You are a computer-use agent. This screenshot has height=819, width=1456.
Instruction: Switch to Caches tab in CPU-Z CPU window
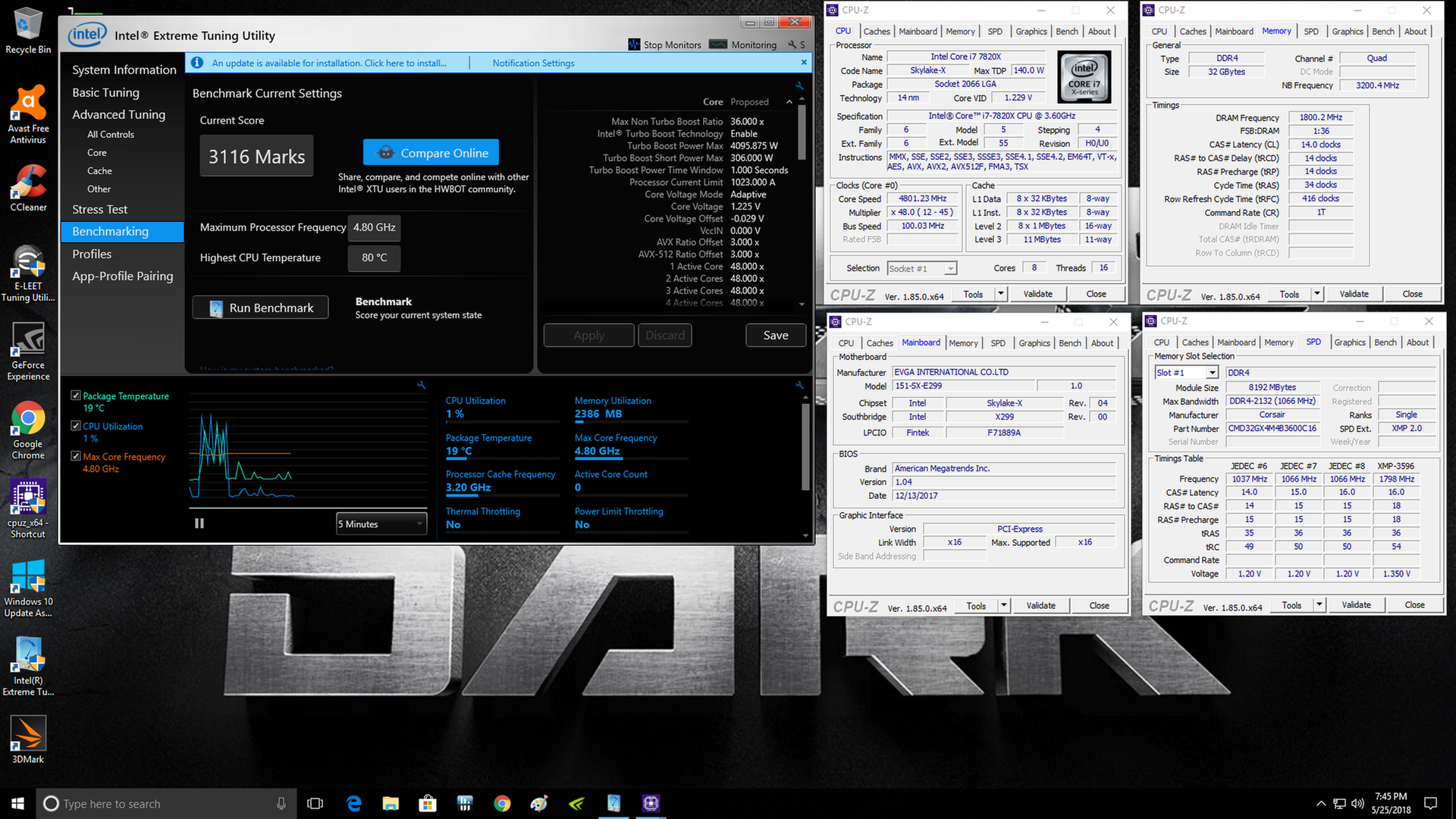click(x=876, y=31)
